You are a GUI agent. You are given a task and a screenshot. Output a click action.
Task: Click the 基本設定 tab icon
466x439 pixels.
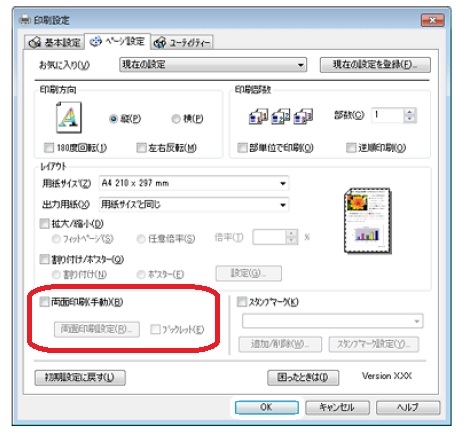coord(35,43)
